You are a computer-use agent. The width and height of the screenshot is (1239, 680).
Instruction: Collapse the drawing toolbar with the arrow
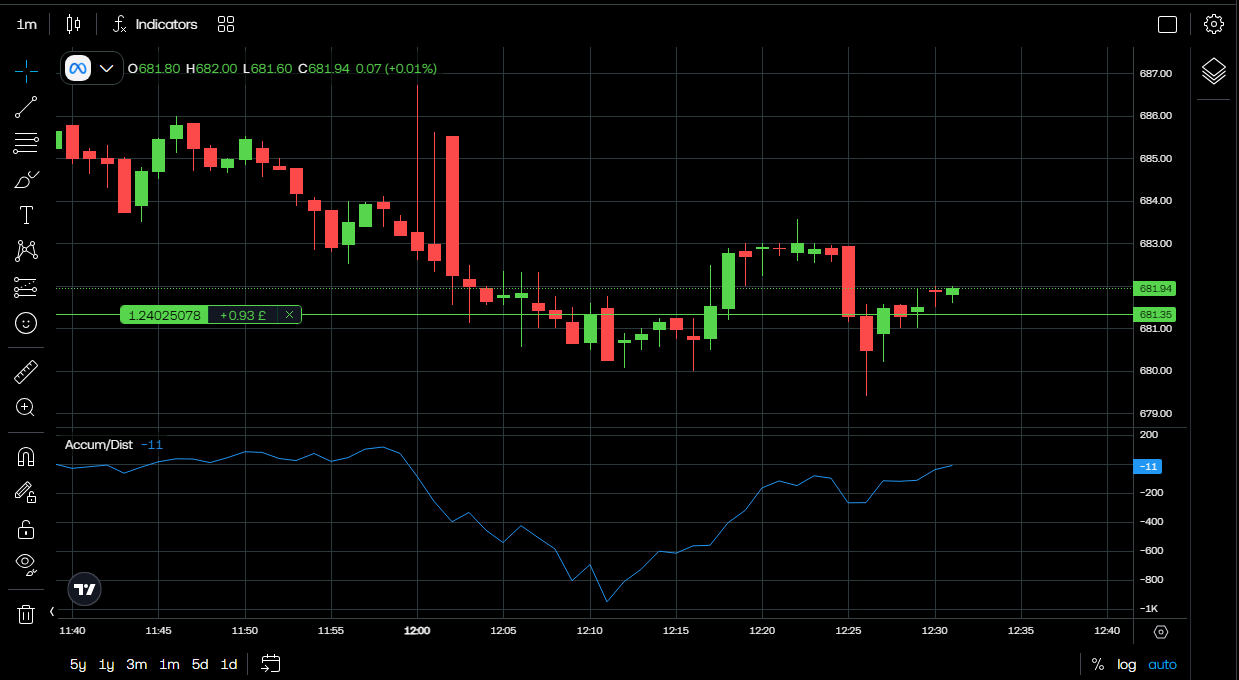[x=52, y=611]
